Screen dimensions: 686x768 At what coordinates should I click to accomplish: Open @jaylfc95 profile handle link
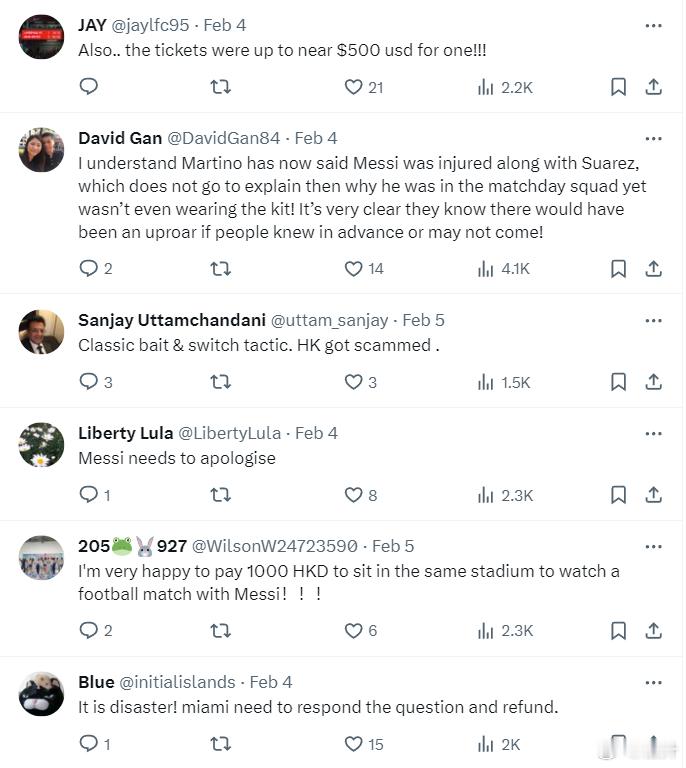point(147,25)
